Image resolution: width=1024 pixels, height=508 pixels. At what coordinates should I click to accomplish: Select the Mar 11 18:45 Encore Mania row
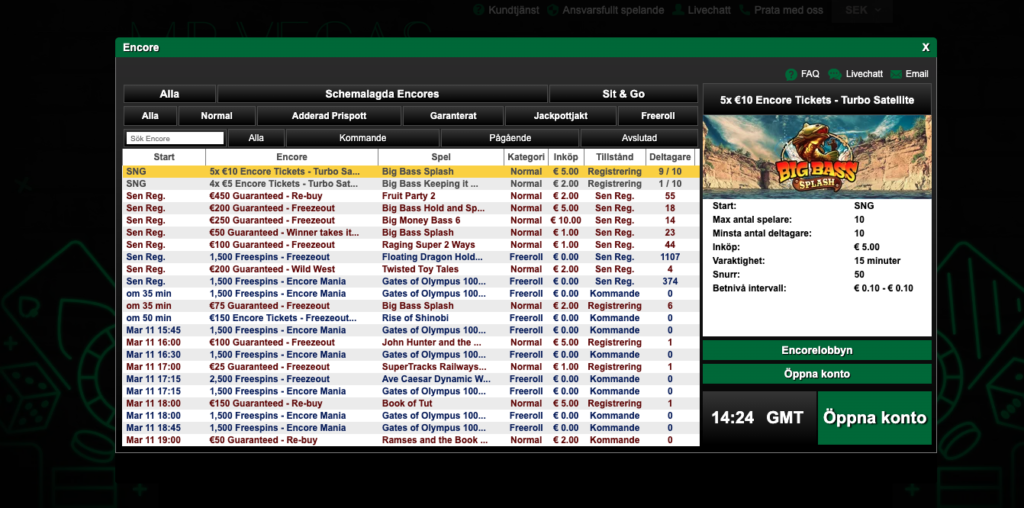(411, 428)
